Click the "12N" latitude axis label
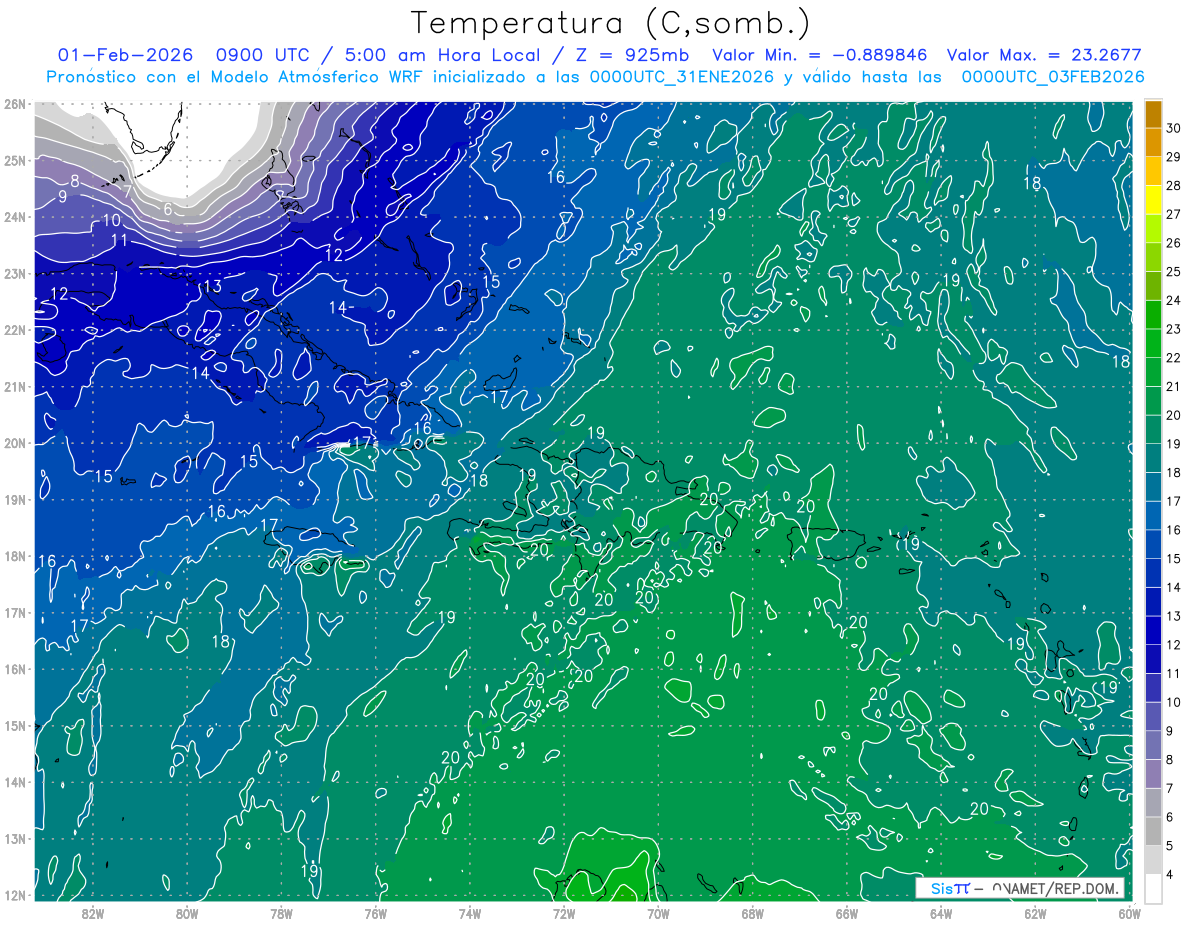 [14, 895]
